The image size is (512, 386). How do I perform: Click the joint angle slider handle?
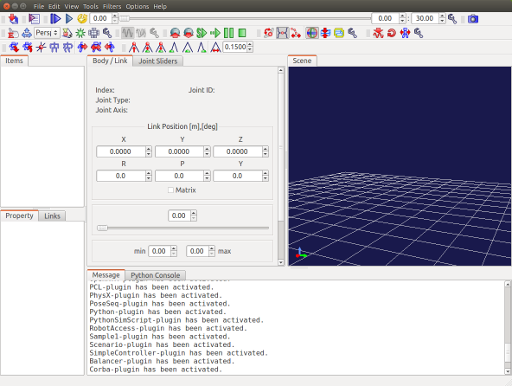click(102, 228)
